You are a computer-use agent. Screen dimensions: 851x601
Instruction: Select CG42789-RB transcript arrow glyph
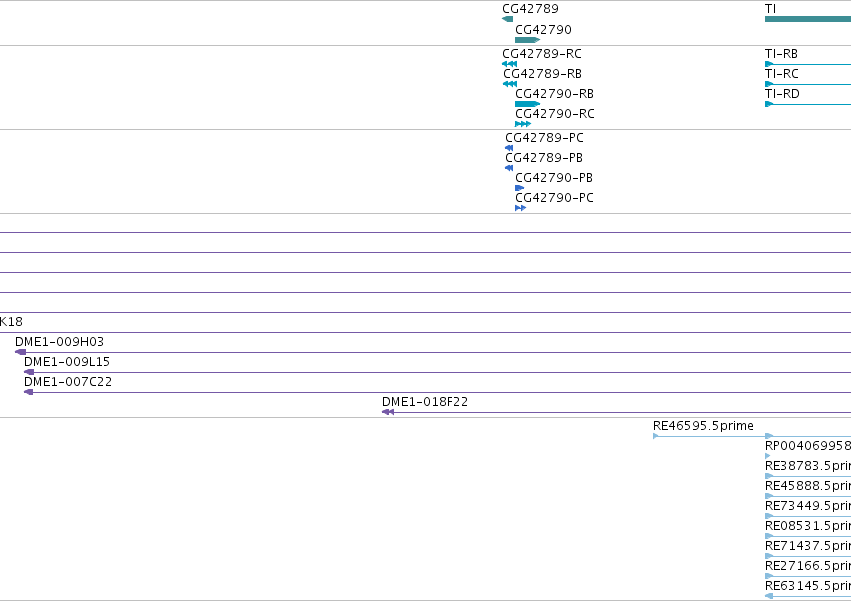point(510,84)
